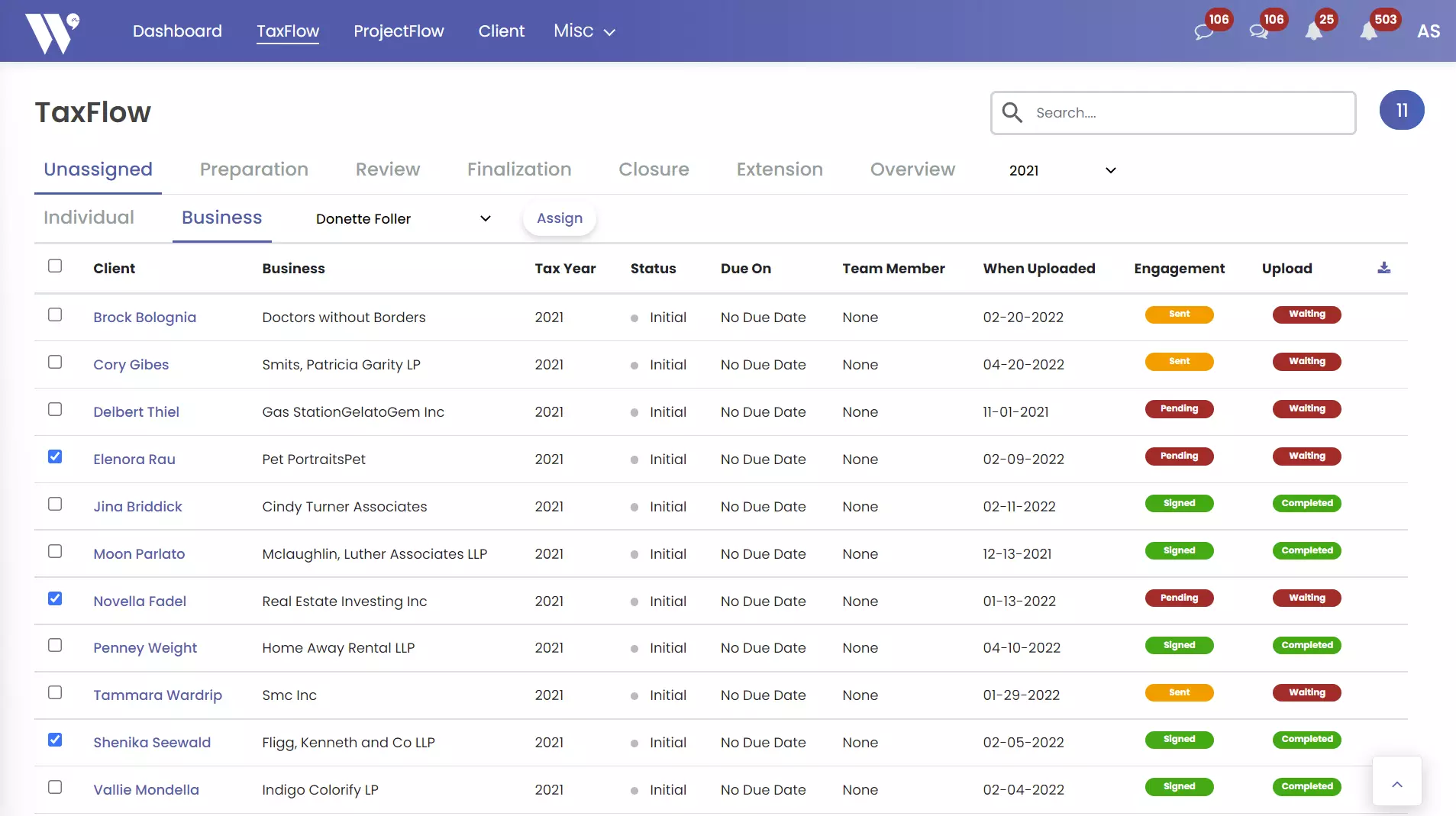Uncheck Elenora Rau's row checkbox
The height and width of the screenshot is (816, 1456).
pos(55,456)
